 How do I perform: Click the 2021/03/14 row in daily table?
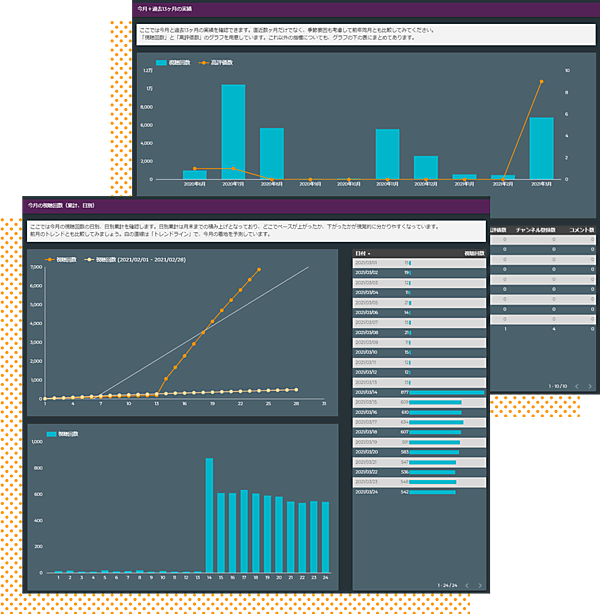[419, 393]
